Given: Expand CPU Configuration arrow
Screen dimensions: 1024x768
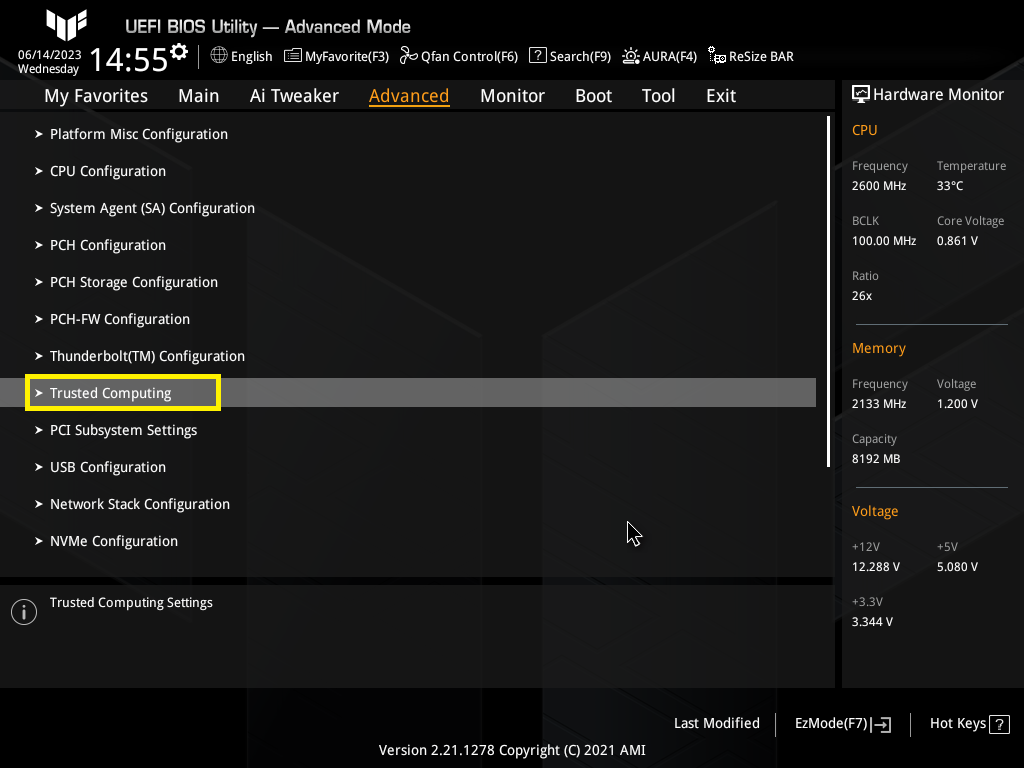Looking at the screenshot, I should tap(39, 171).
